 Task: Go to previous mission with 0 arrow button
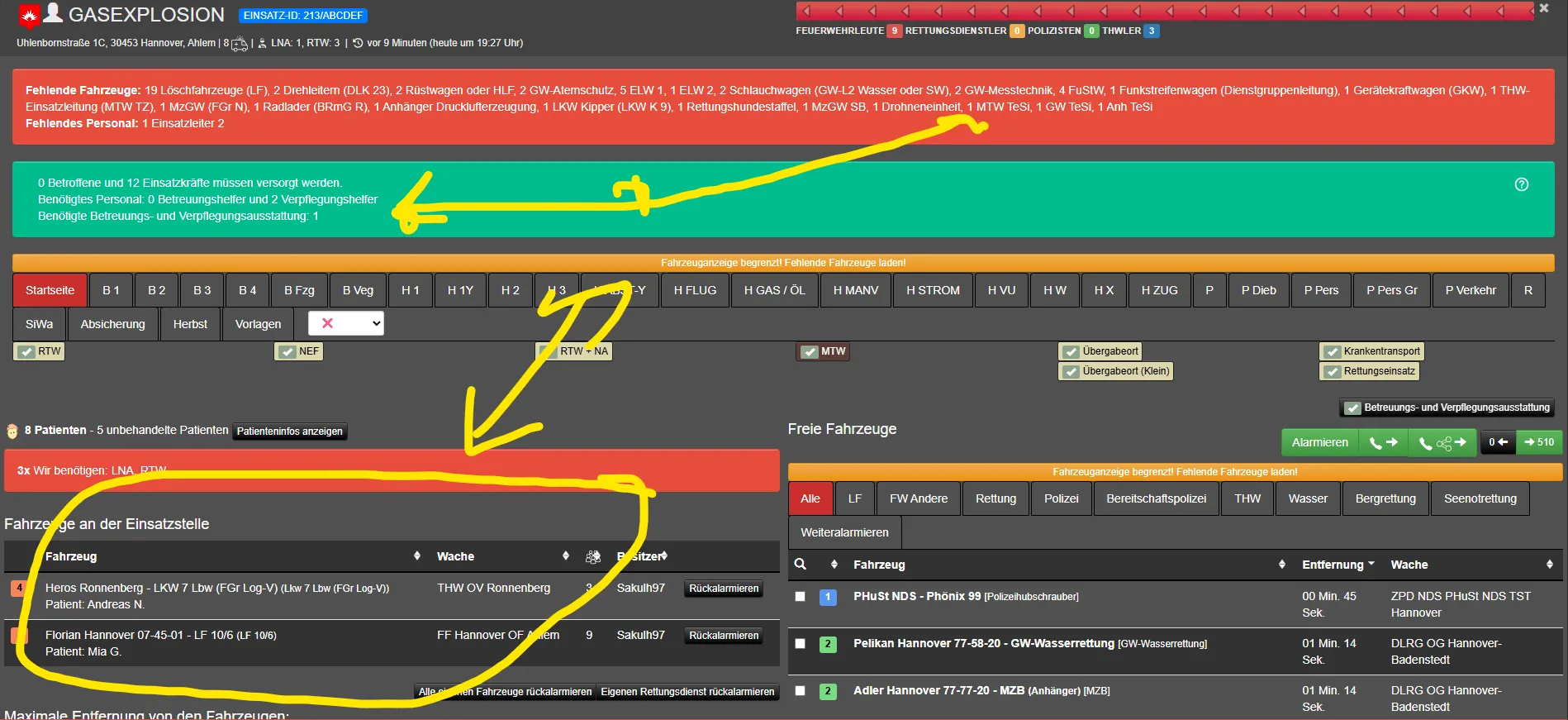pyautogui.click(x=1498, y=442)
